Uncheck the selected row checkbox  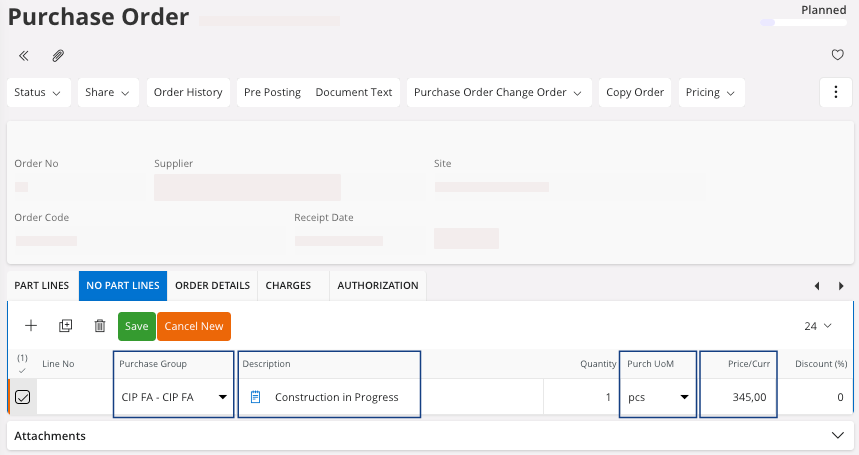pyautogui.click(x=22, y=397)
